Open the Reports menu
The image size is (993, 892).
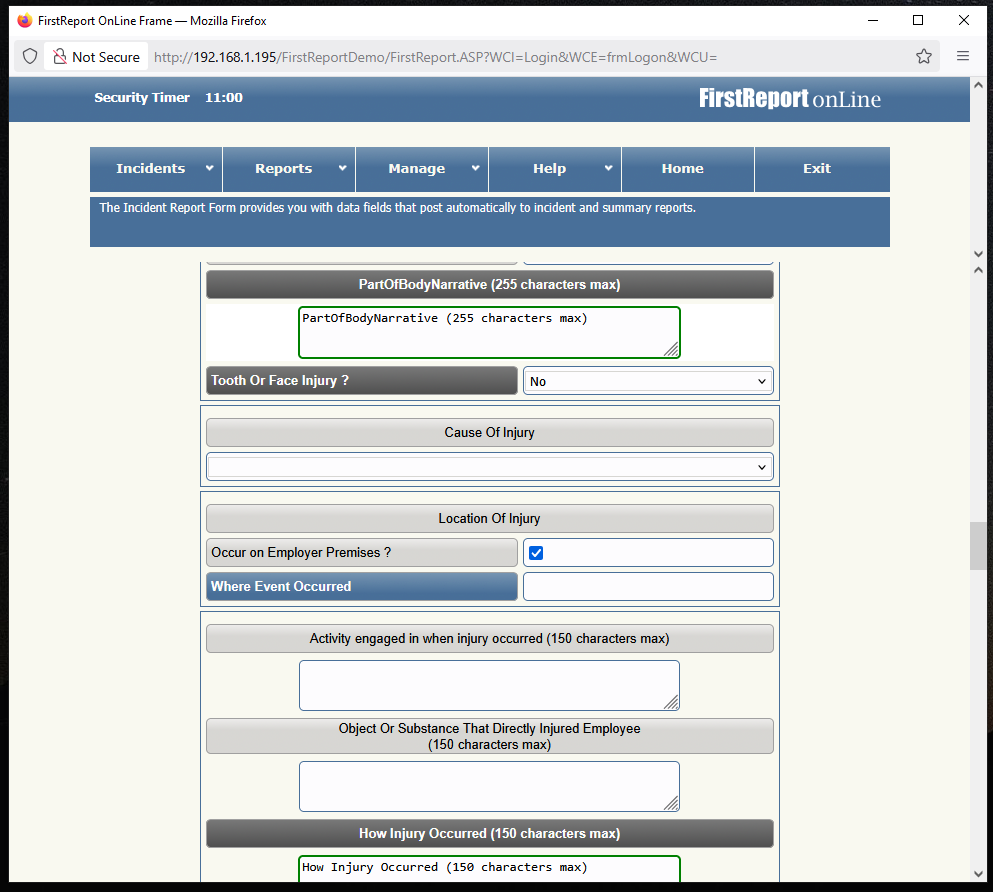coord(289,169)
